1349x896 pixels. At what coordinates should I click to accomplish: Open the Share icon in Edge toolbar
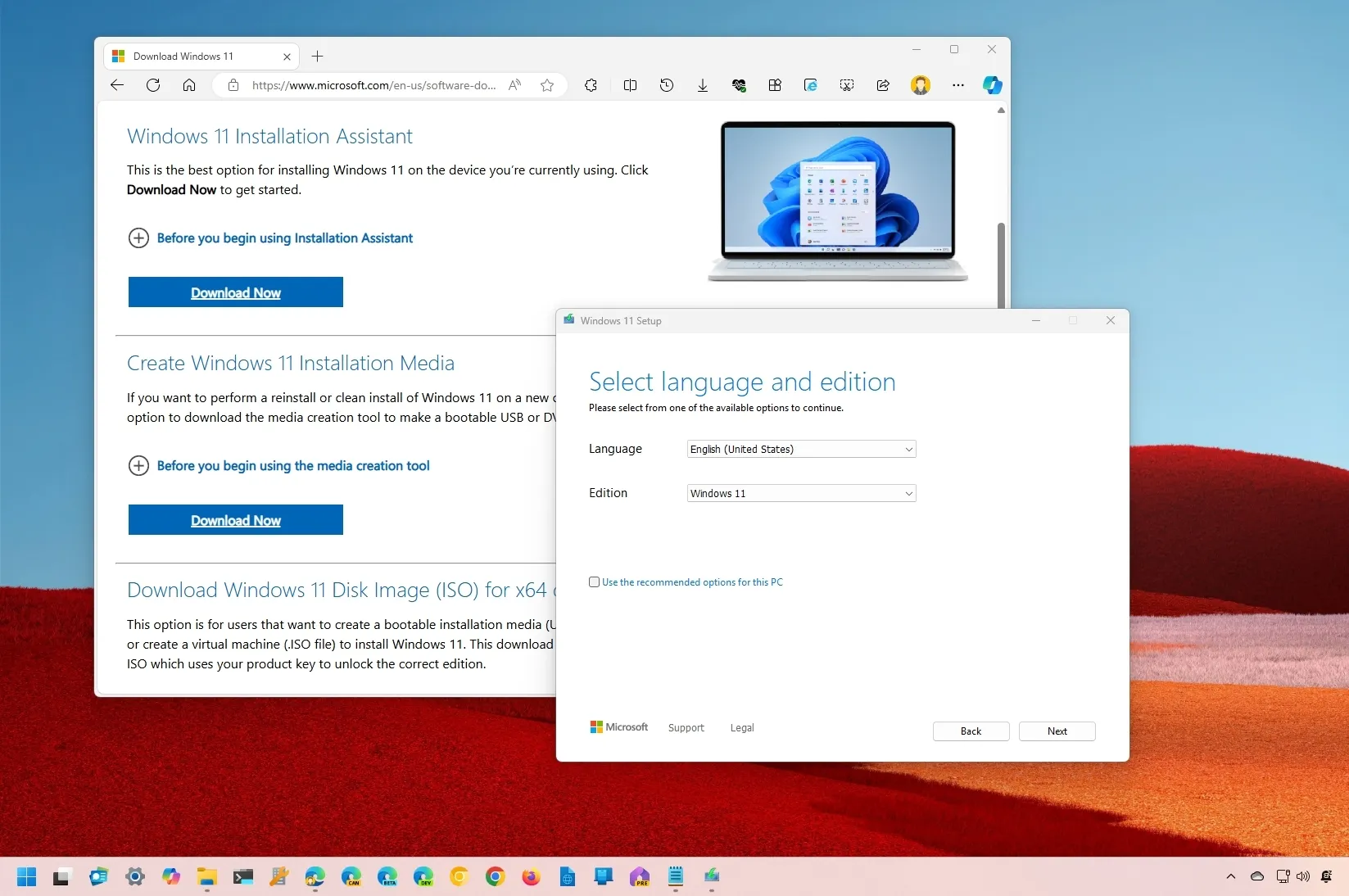tap(883, 85)
